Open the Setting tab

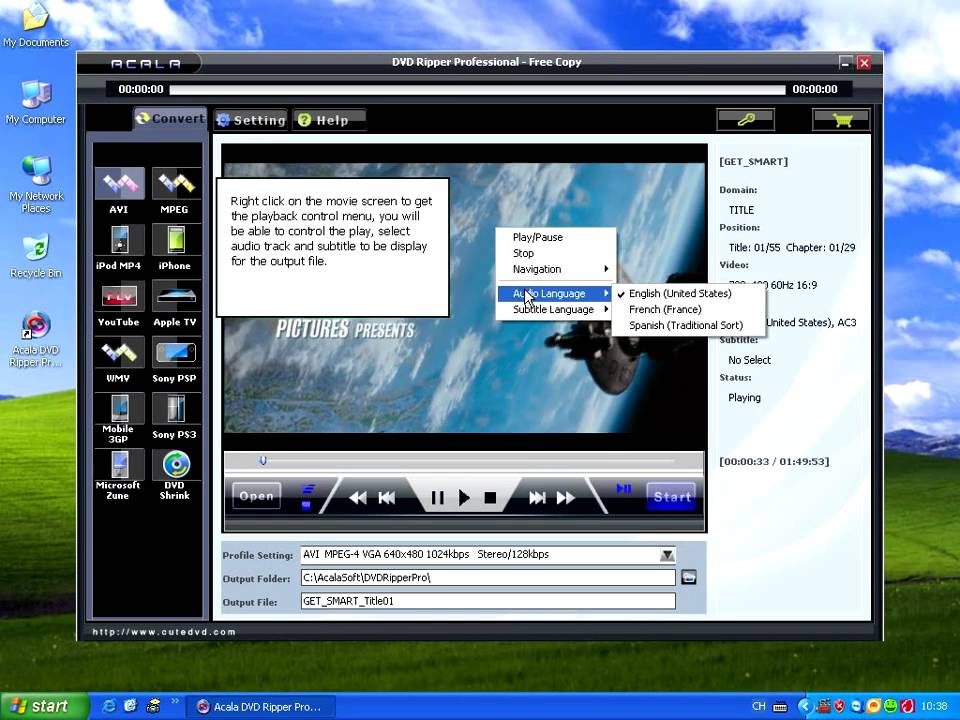click(x=252, y=120)
